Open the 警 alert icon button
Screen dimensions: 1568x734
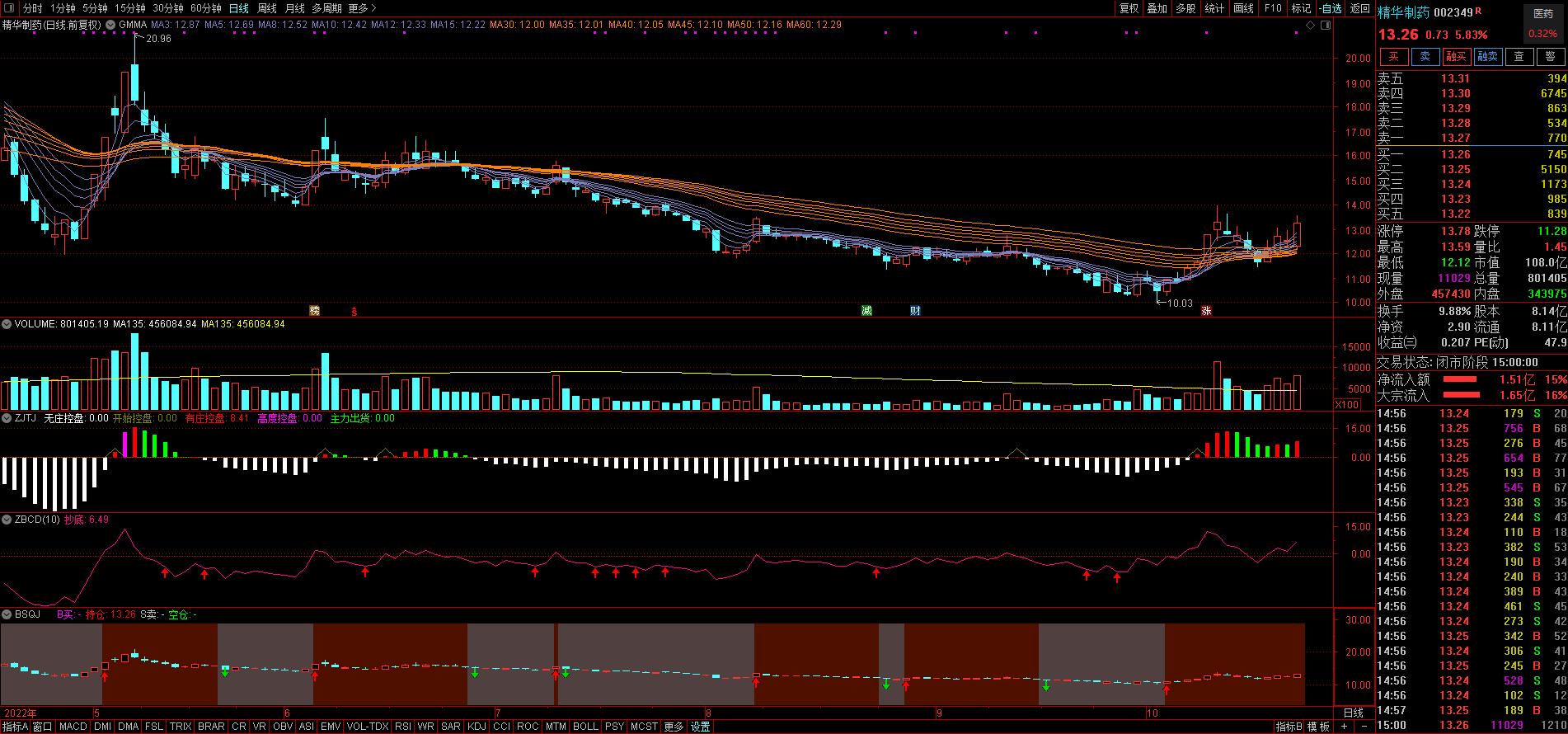click(1551, 56)
